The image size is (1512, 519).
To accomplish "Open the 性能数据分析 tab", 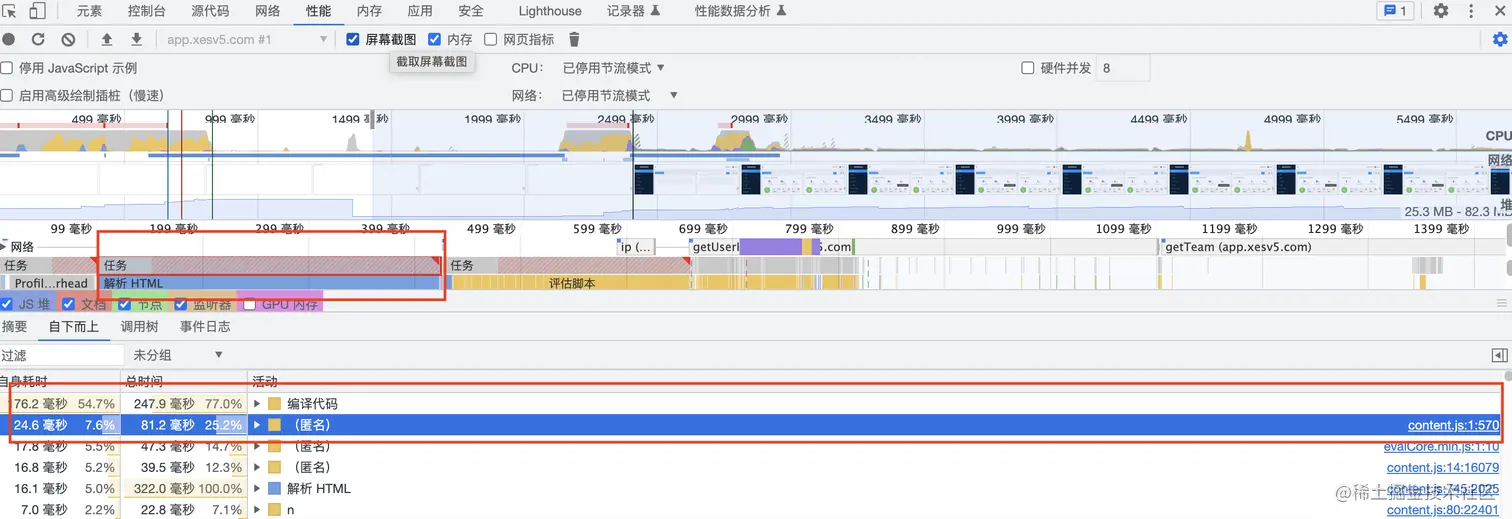I will [x=741, y=11].
